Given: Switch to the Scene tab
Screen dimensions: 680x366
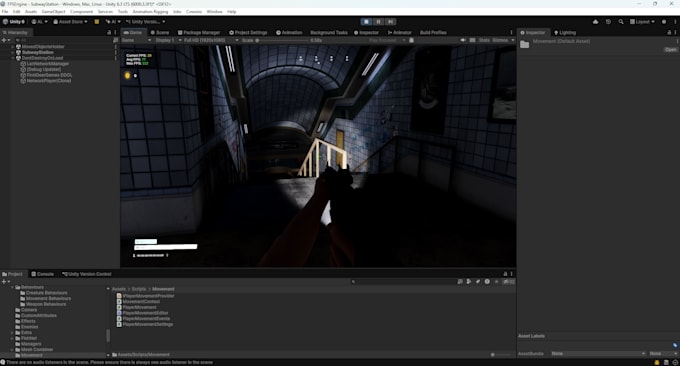Looking at the screenshot, I should pyautogui.click(x=160, y=33).
